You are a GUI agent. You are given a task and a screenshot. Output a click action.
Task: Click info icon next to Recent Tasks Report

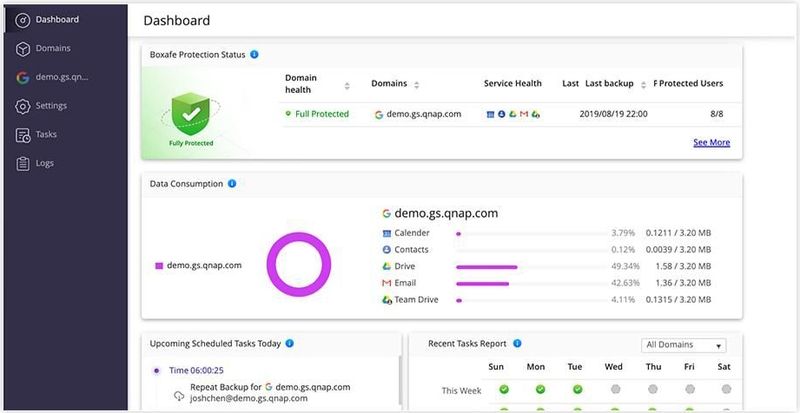click(x=517, y=343)
